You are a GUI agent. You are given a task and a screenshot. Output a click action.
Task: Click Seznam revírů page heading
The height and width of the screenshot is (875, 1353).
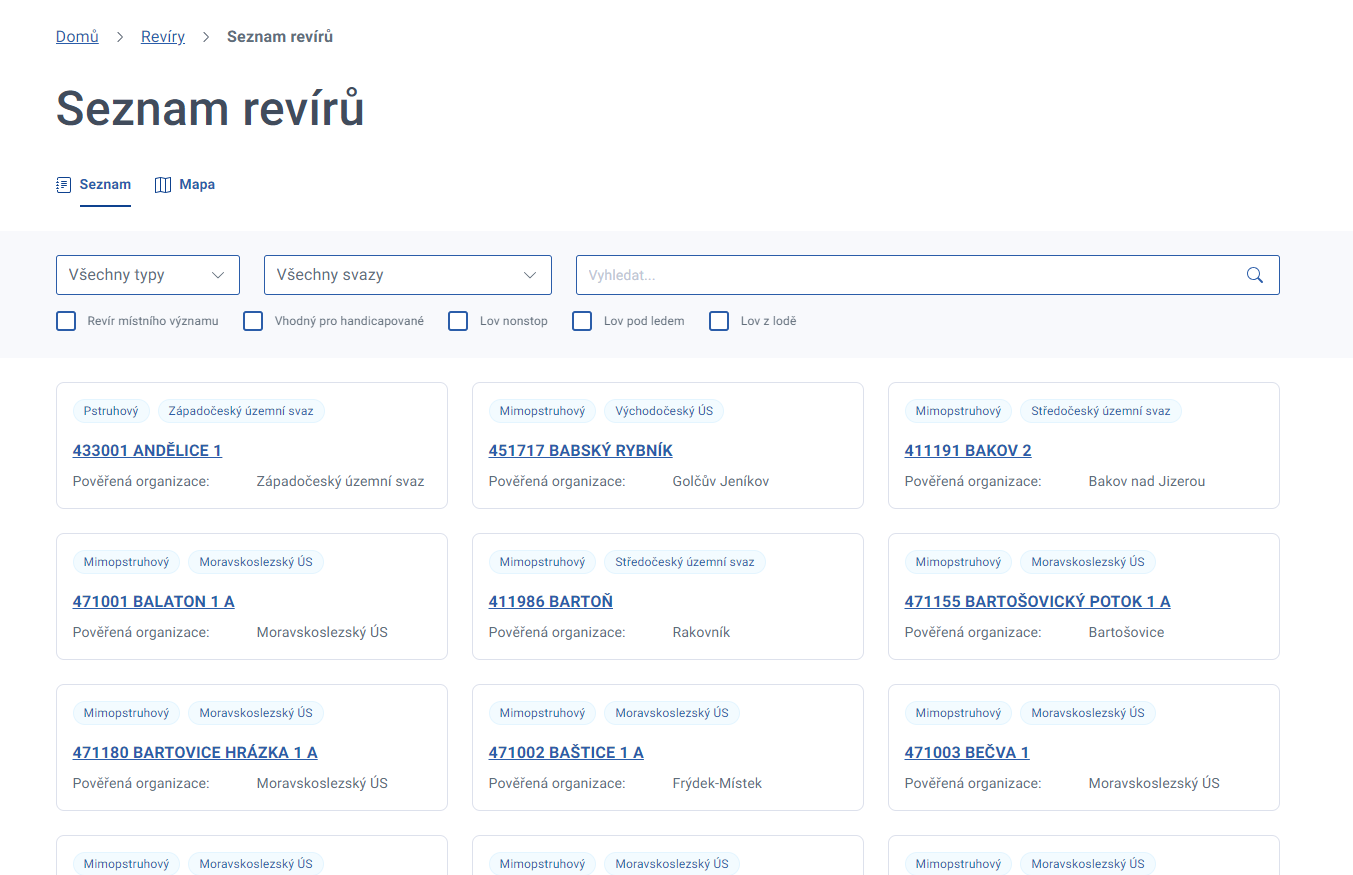point(210,108)
